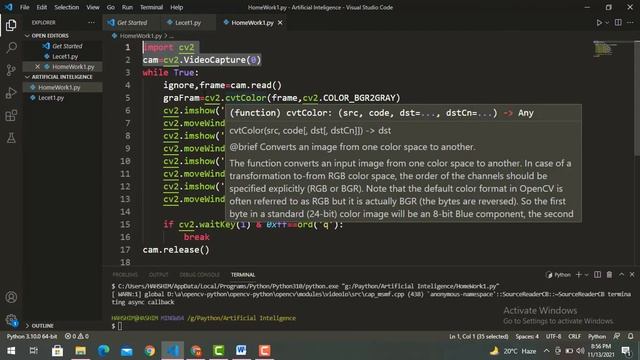Open the Selection menu
640x360 pixels.
tap(67, 7)
